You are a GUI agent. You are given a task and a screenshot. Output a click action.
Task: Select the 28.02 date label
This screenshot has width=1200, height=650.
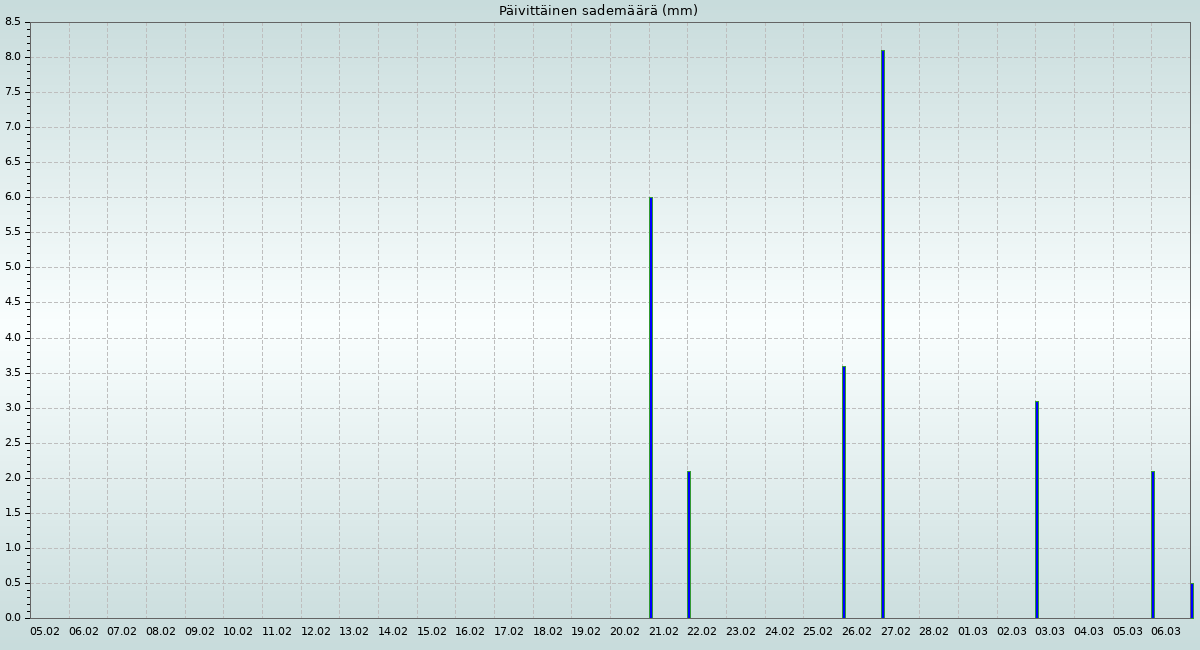[x=934, y=631]
